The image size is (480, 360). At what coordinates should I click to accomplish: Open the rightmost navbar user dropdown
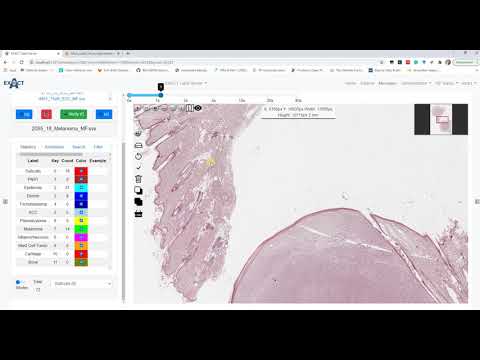click(x=469, y=83)
